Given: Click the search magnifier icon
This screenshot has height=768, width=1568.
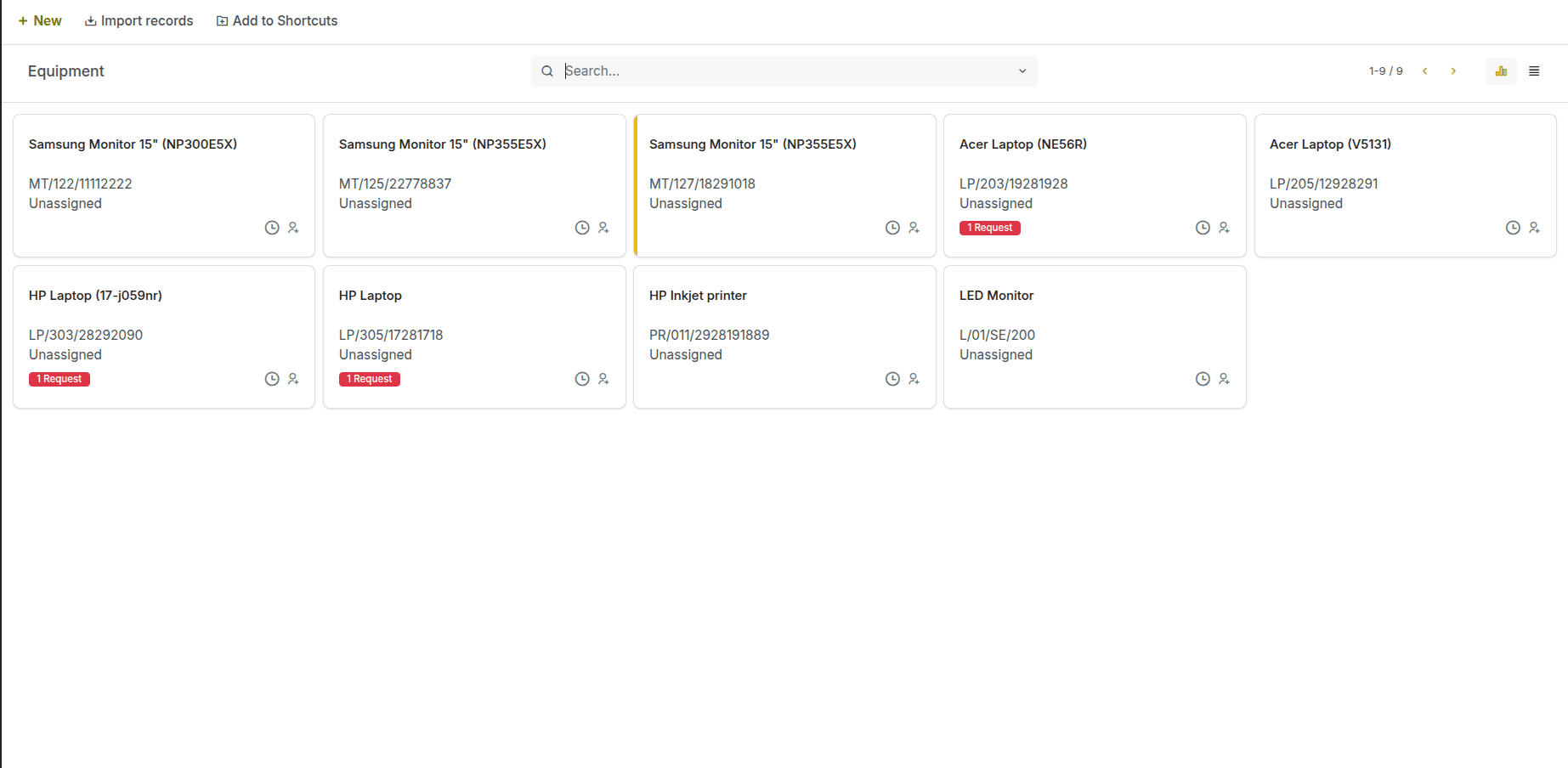Looking at the screenshot, I should 547,71.
